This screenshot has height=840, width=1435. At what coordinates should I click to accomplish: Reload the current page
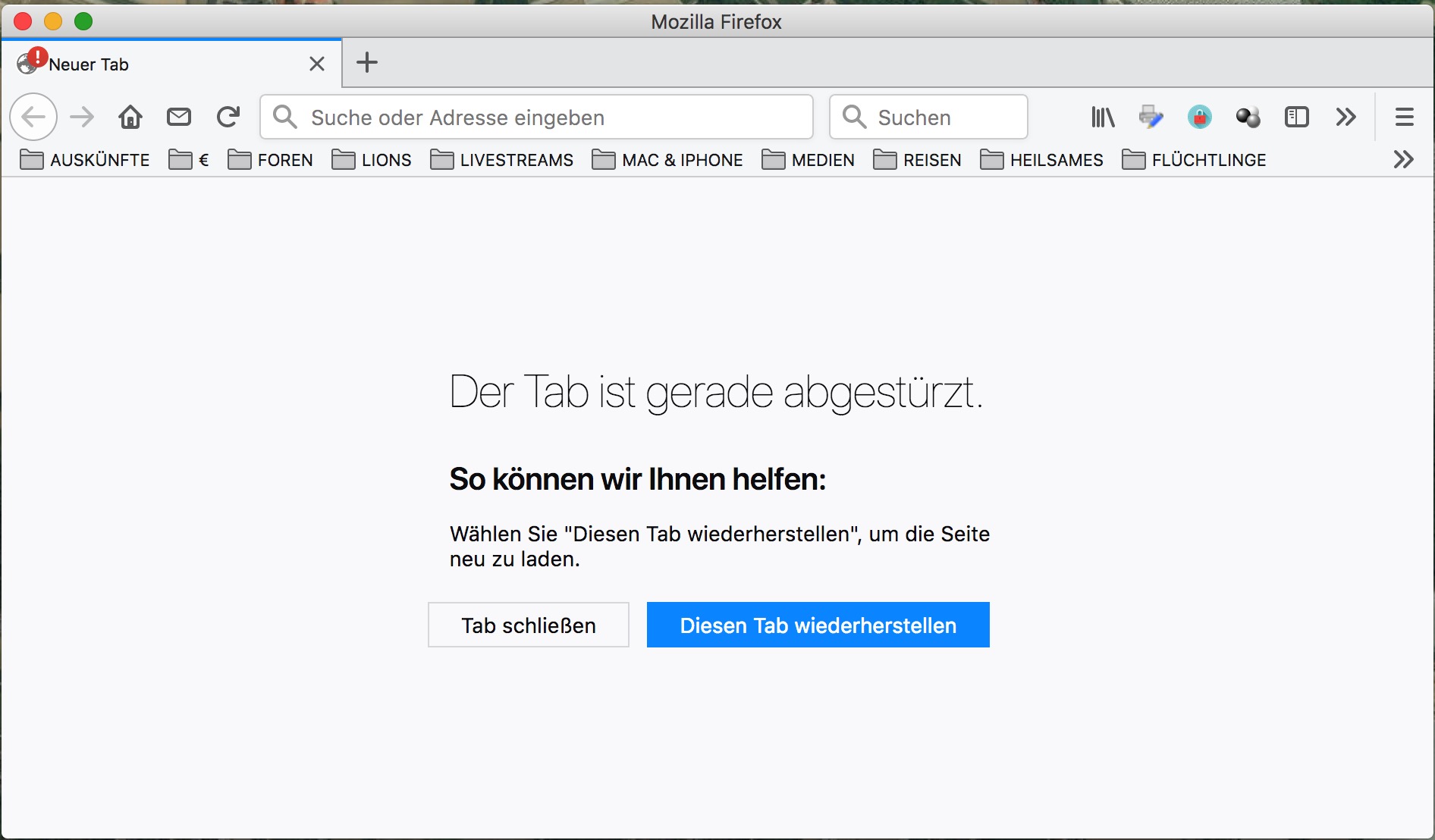click(x=228, y=117)
